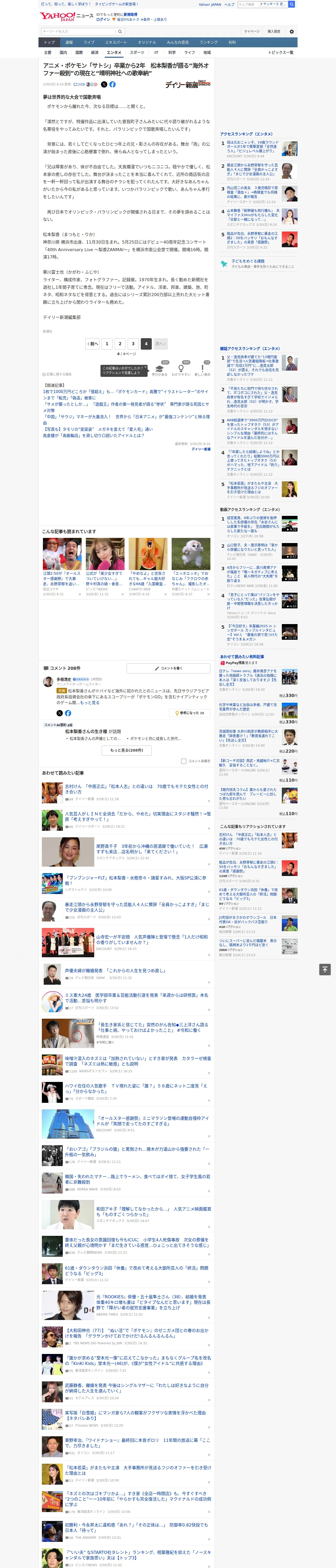Open the 208 comments count by the headline
336x1568 pixels.
click(80, 85)
